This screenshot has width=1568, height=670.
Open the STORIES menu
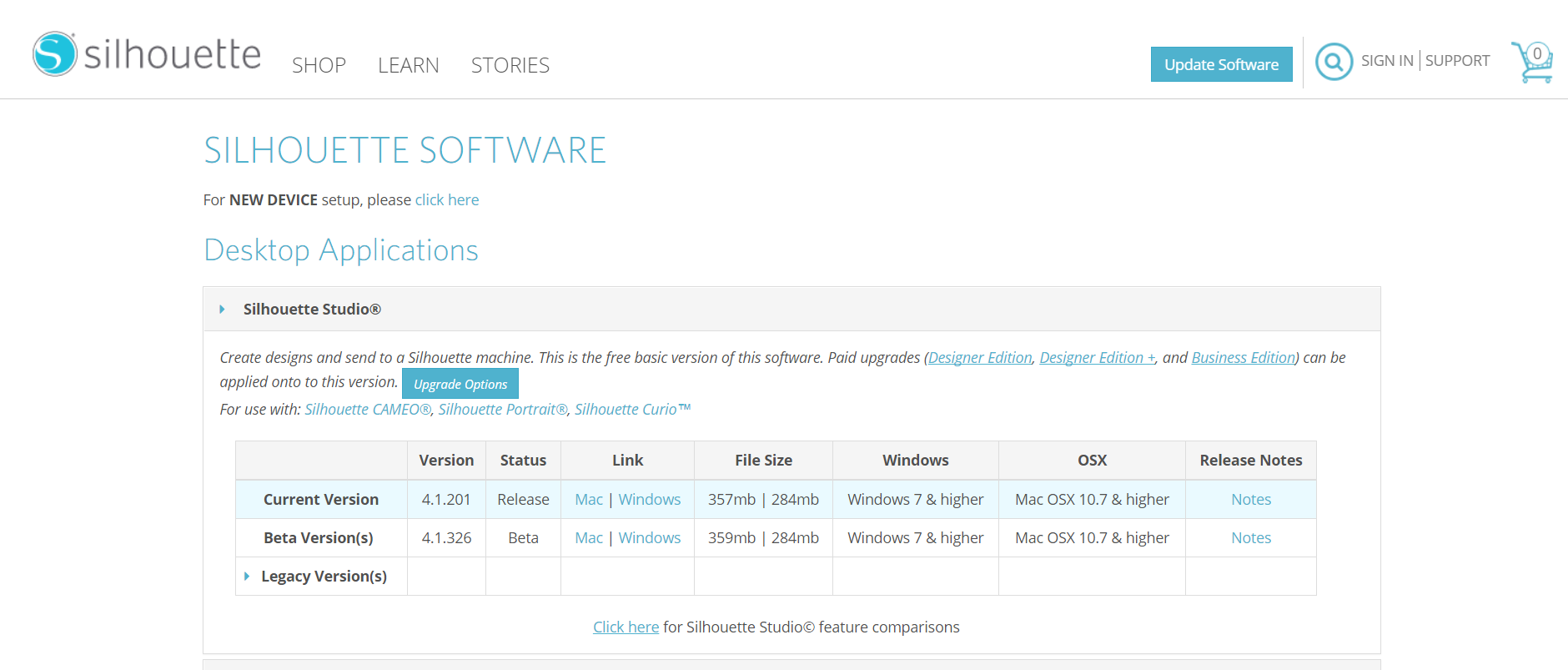click(x=510, y=65)
